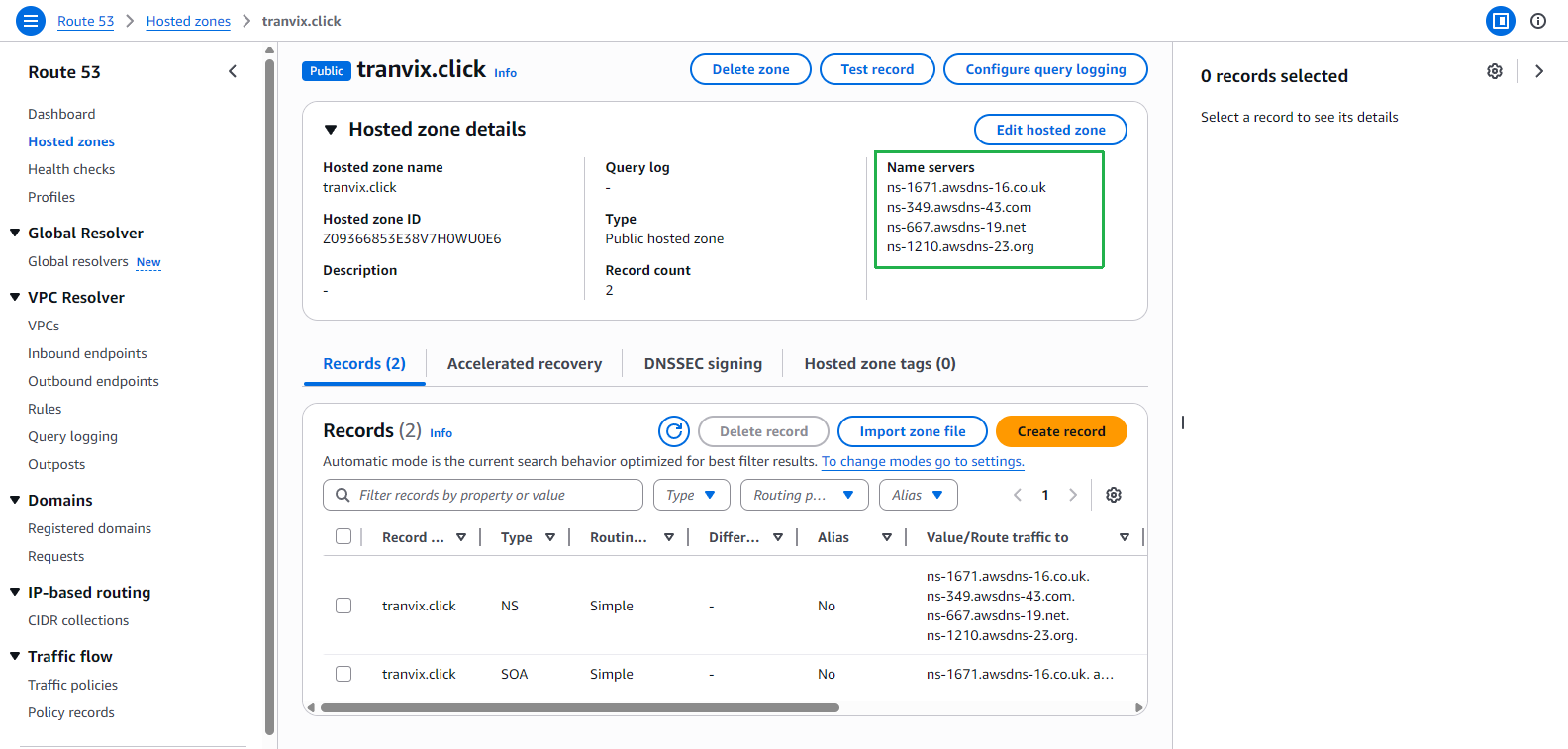Click the records table horizontal scrollbar
1568x749 pixels.
pos(580,707)
